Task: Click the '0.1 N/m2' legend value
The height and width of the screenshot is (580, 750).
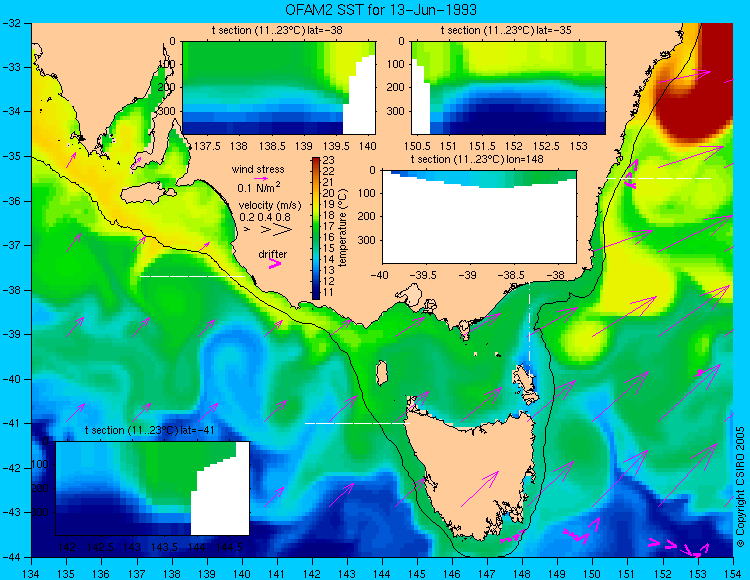Action: (x=259, y=187)
